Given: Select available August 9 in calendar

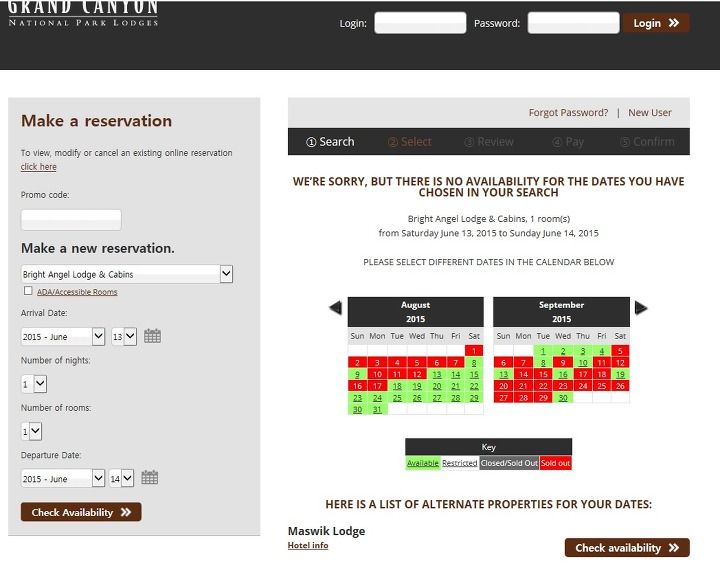Looking at the screenshot, I should tap(357, 374).
